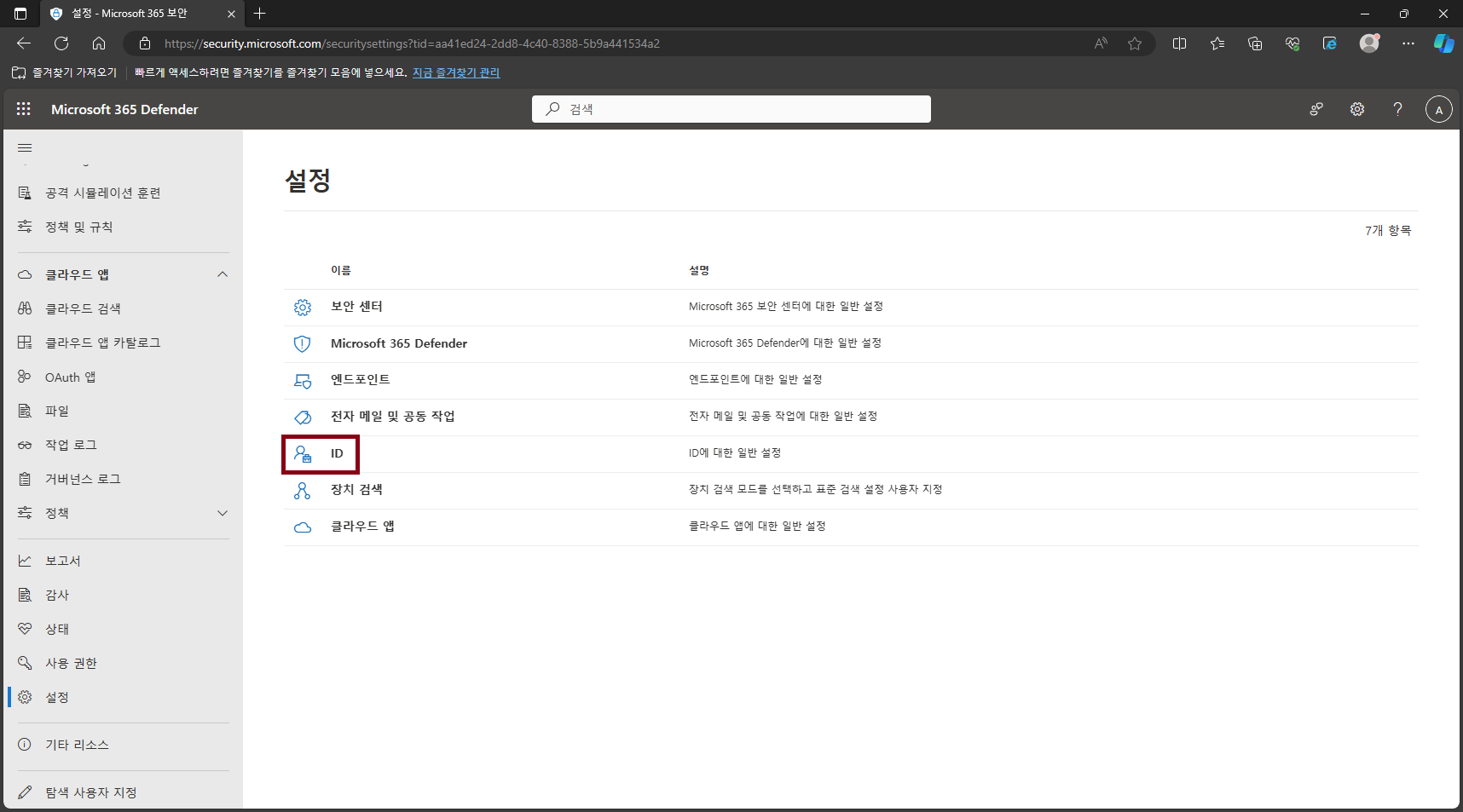Click the address bar URL
This screenshot has width=1463, height=812.
412,43
